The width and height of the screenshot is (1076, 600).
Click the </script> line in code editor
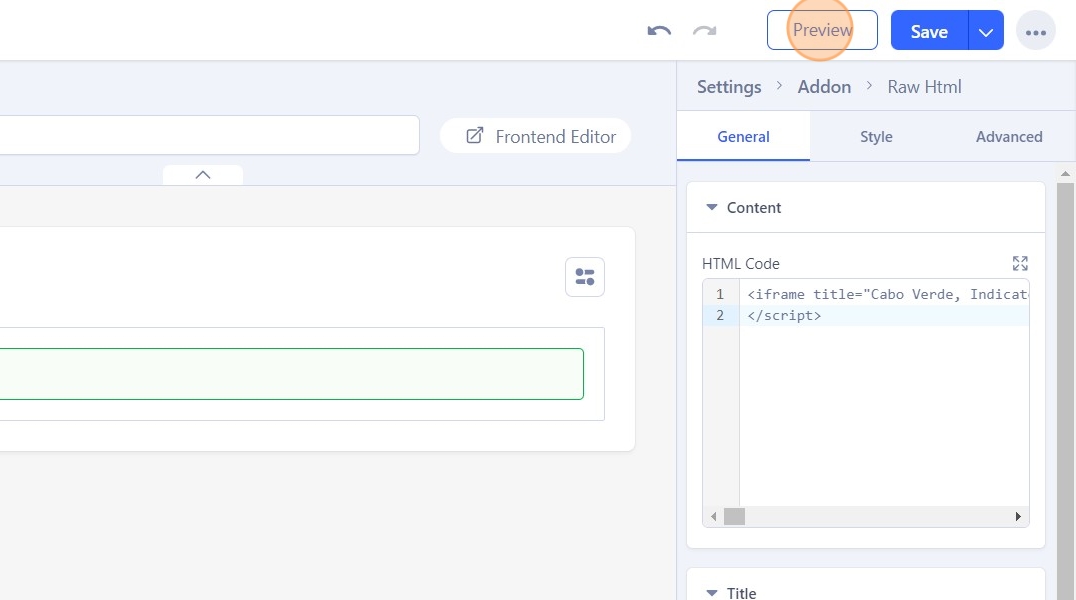click(884, 315)
